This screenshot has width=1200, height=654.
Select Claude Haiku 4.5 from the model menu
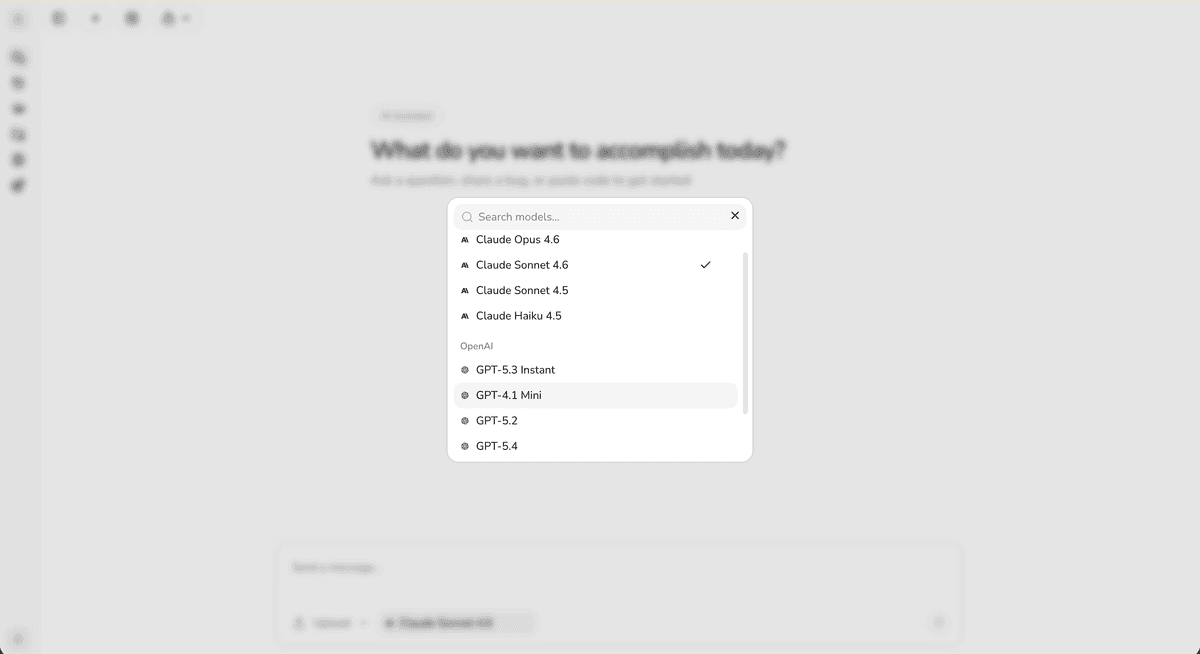click(x=516, y=315)
